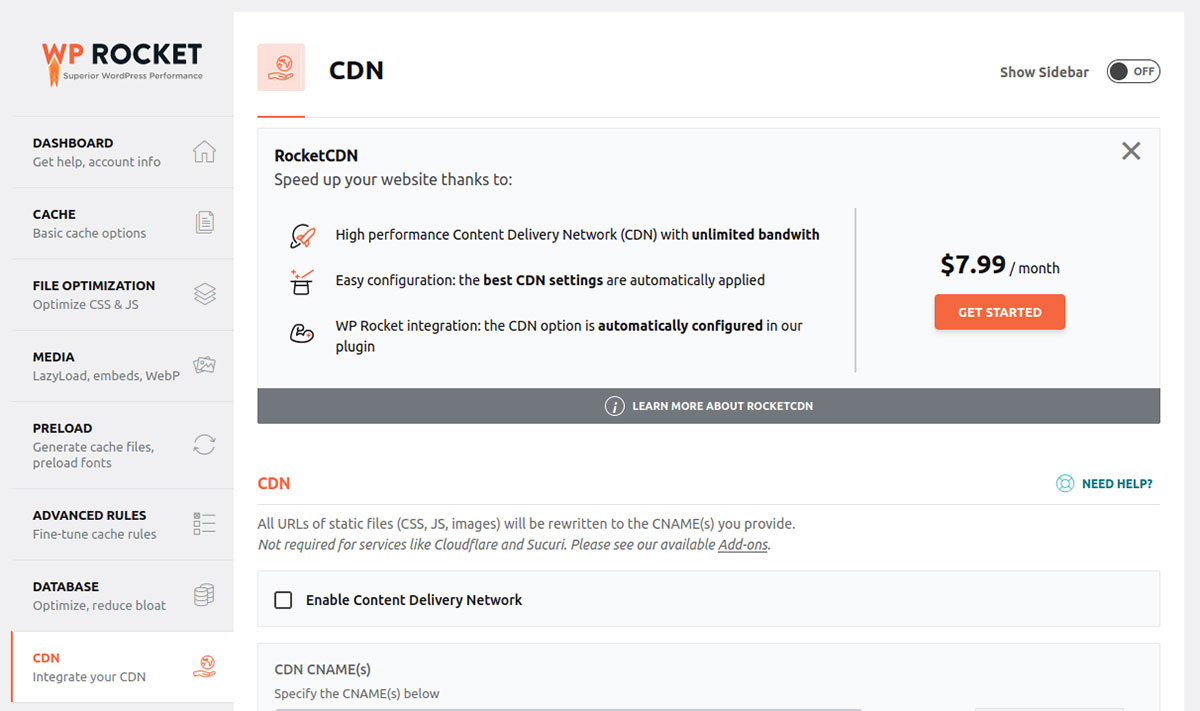Go to the Advanced Rules section
The width and height of the screenshot is (1200, 711).
pyautogui.click(x=90, y=524)
